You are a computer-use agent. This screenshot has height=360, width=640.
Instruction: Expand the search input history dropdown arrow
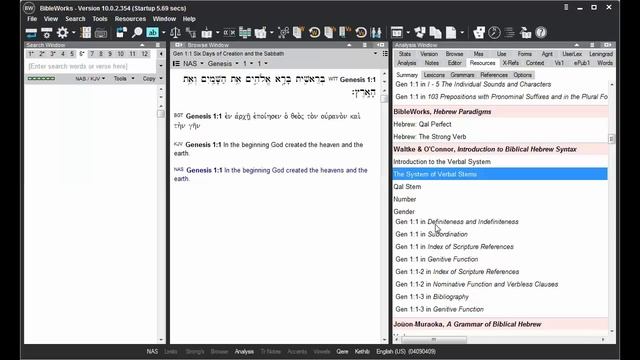coord(161,66)
